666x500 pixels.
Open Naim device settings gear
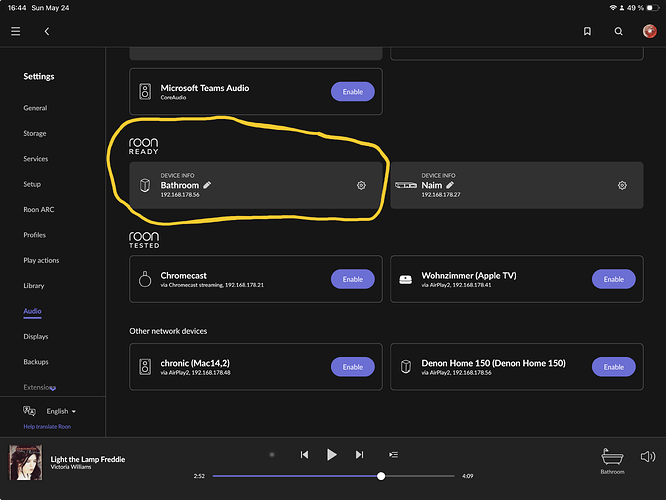pos(622,185)
